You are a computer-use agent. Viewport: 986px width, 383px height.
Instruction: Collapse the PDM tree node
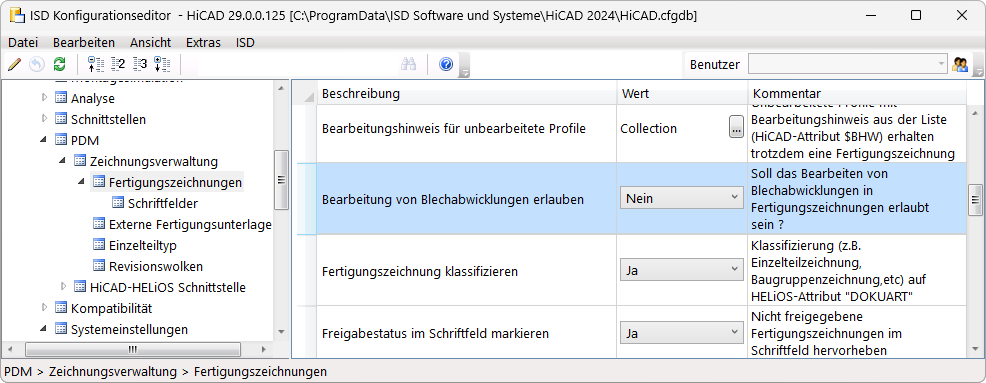44,140
